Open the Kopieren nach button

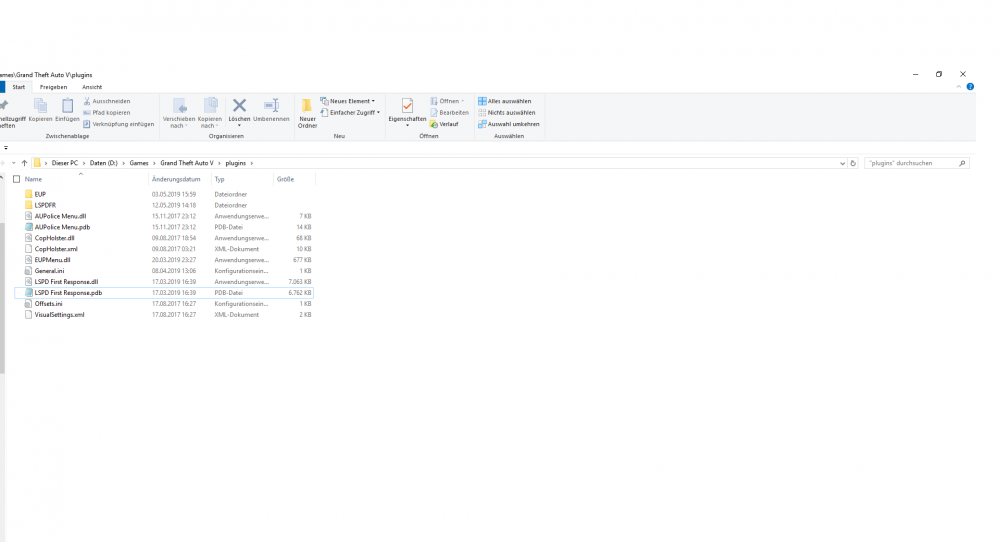(210, 113)
